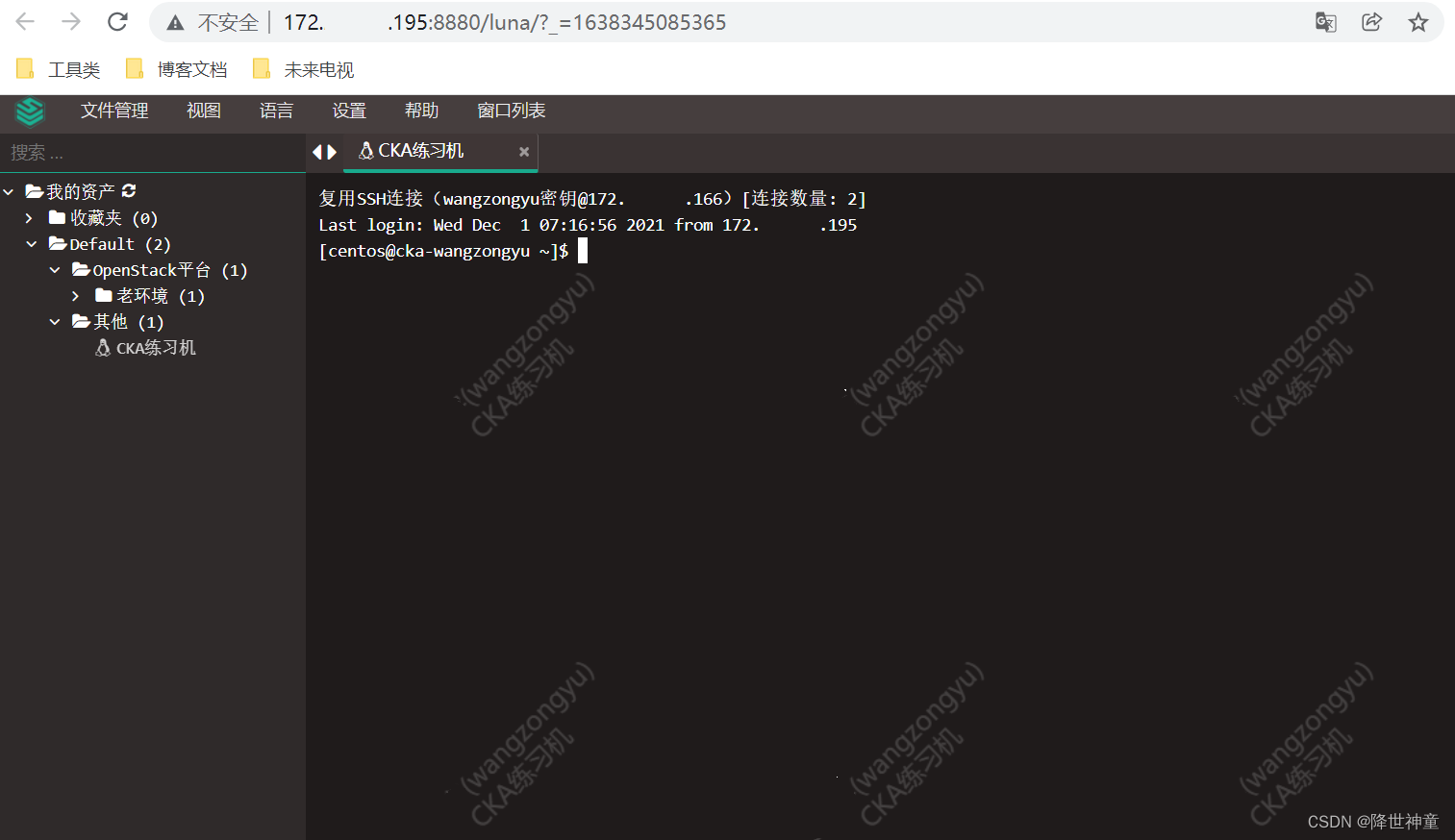
Task: Select the CKA练习机 asset in tree
Action: tap(155, 348)
